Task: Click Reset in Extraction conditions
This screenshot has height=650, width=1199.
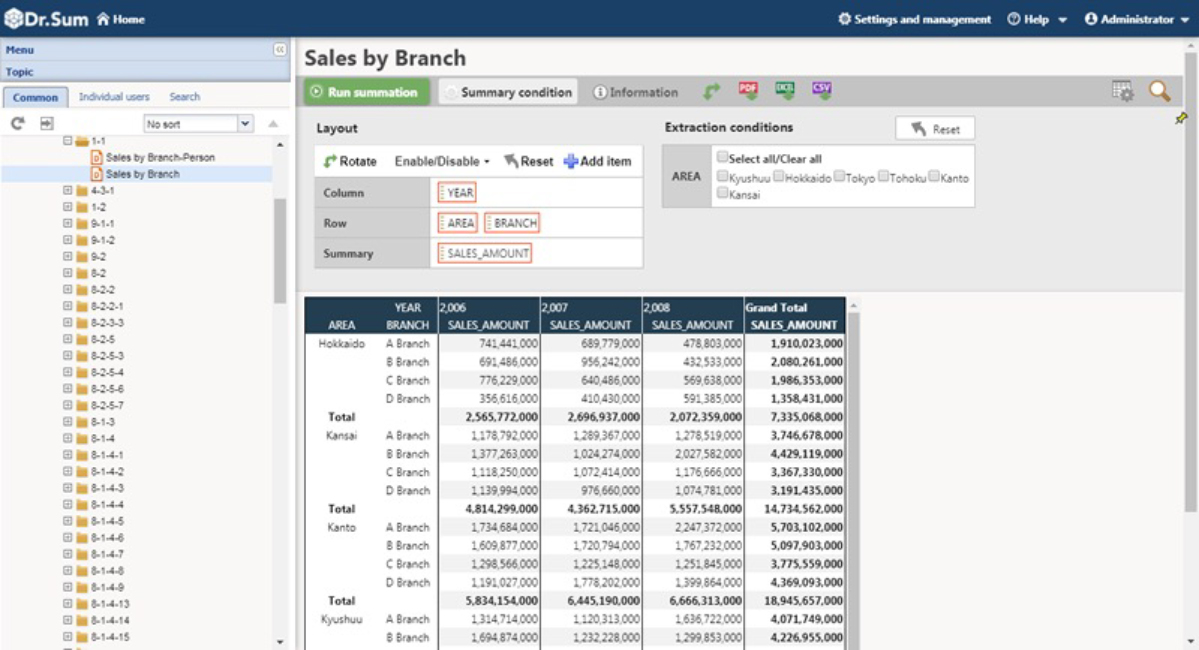Action: coord(935,129)
